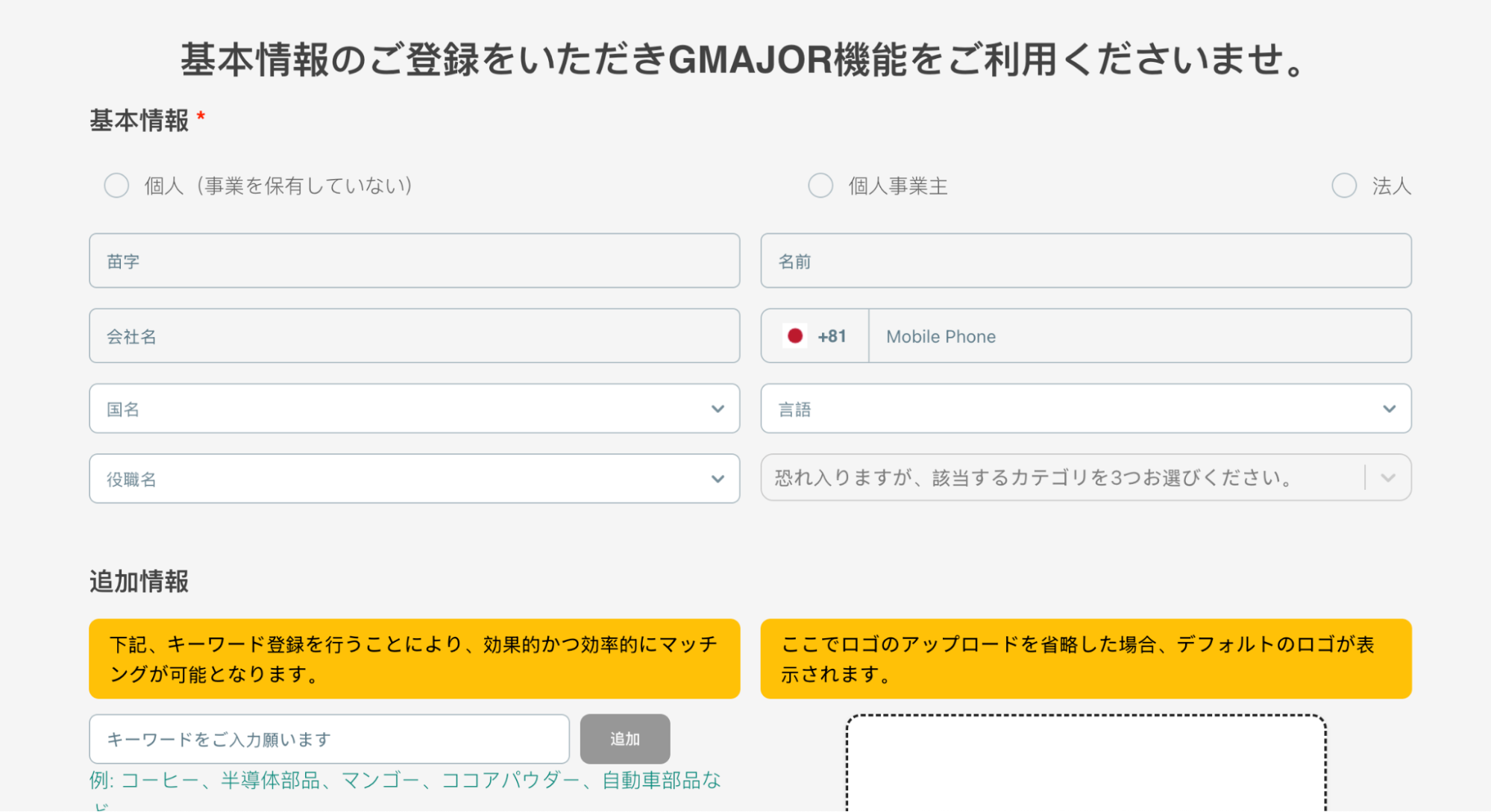Click the 役職名 dropdown chevron arrow
Image resolution: width=1491 pixels, height=812 pixels.
(718, 479)
